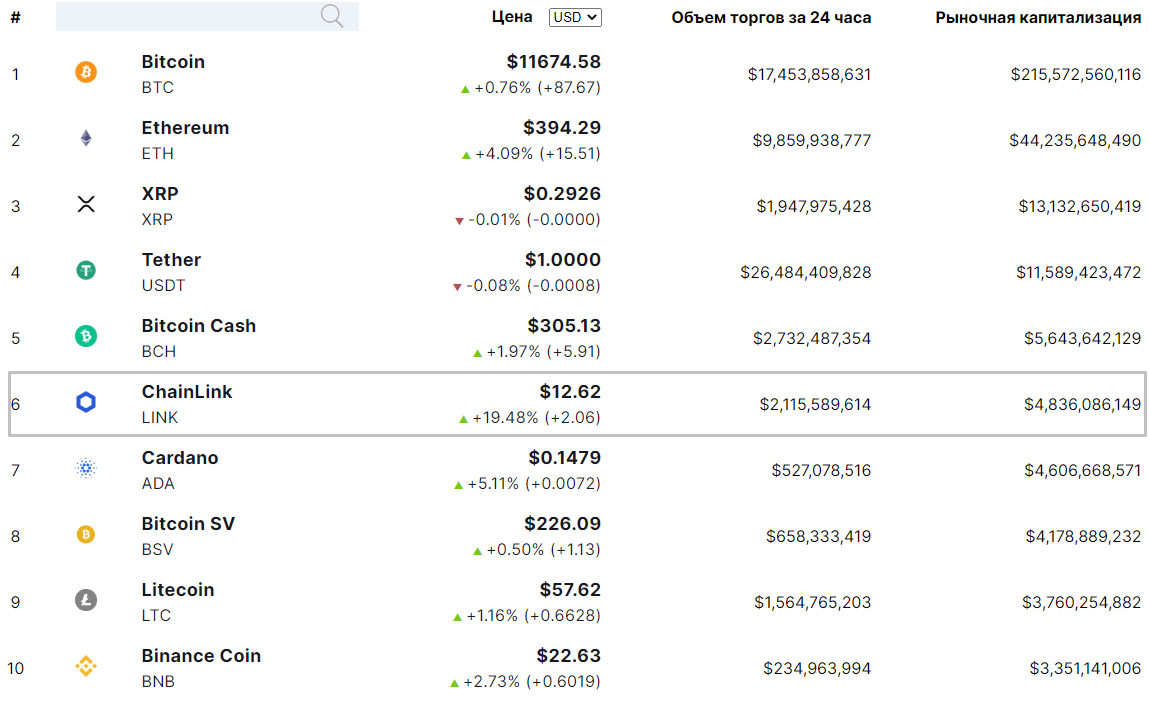The width and height of the screenshot is (1149, 703).
Task: Click the Tether green coin icon
Action: point(86,271)
